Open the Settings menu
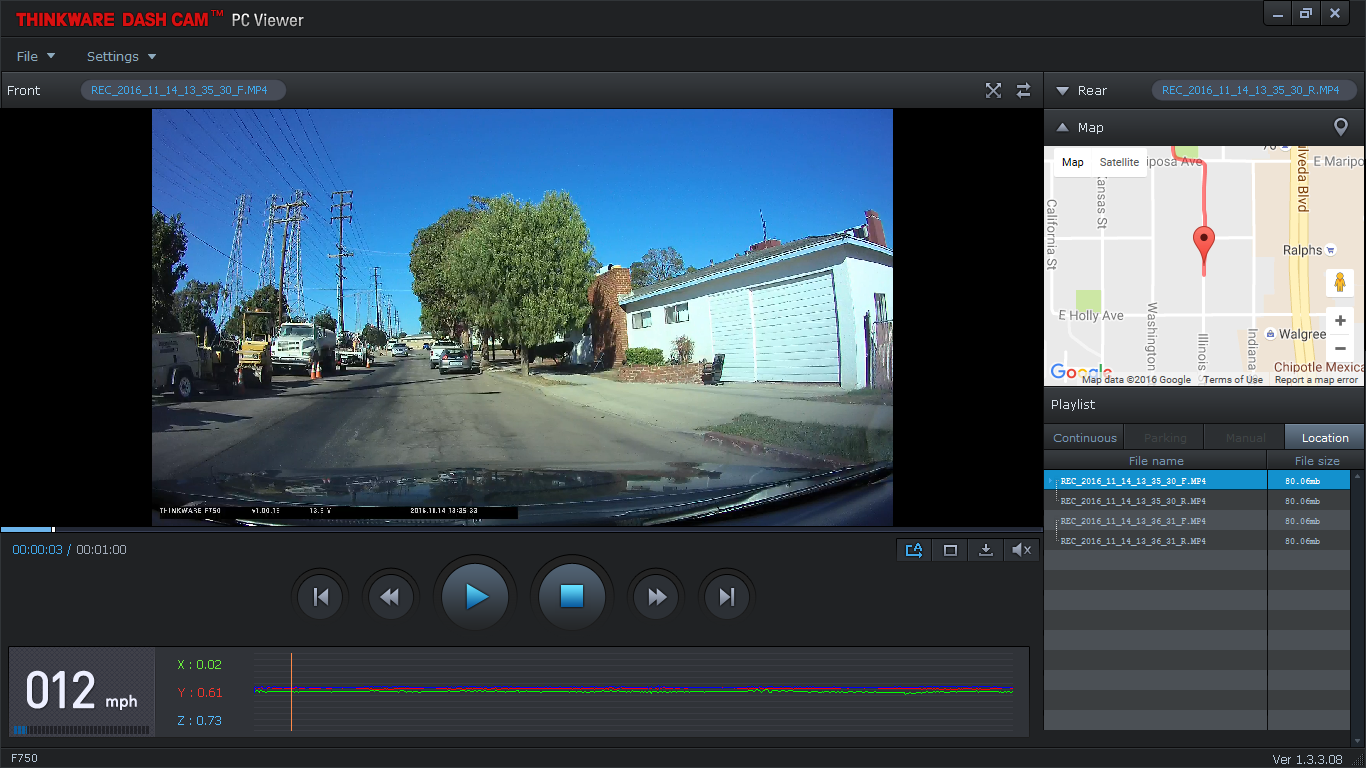1366x768 pixels. tap(121, 56)
